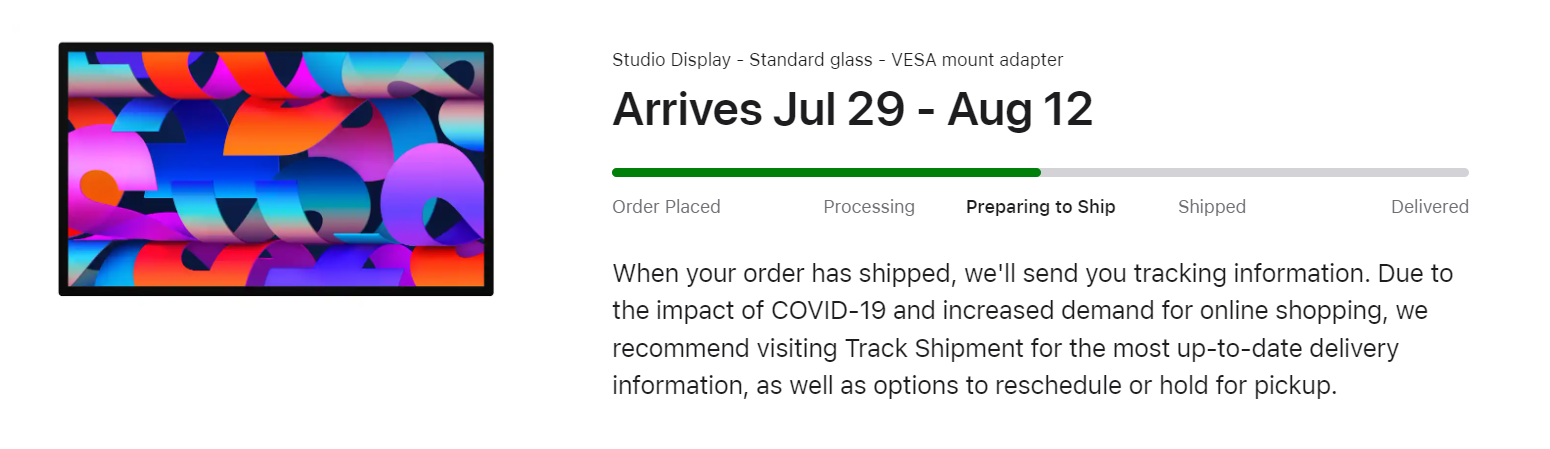
Task: Click the Studio Display product description line
Action: click(x=837, y=60)
